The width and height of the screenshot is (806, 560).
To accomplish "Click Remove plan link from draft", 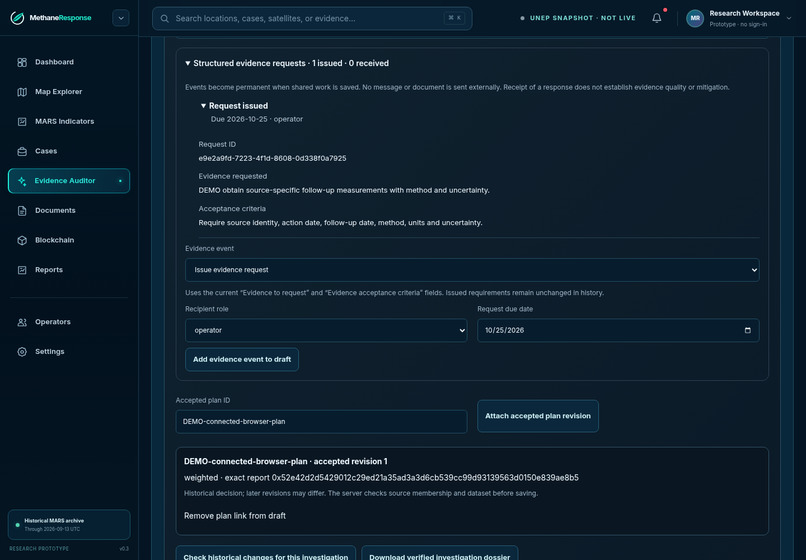I will (x=235, y=516).
